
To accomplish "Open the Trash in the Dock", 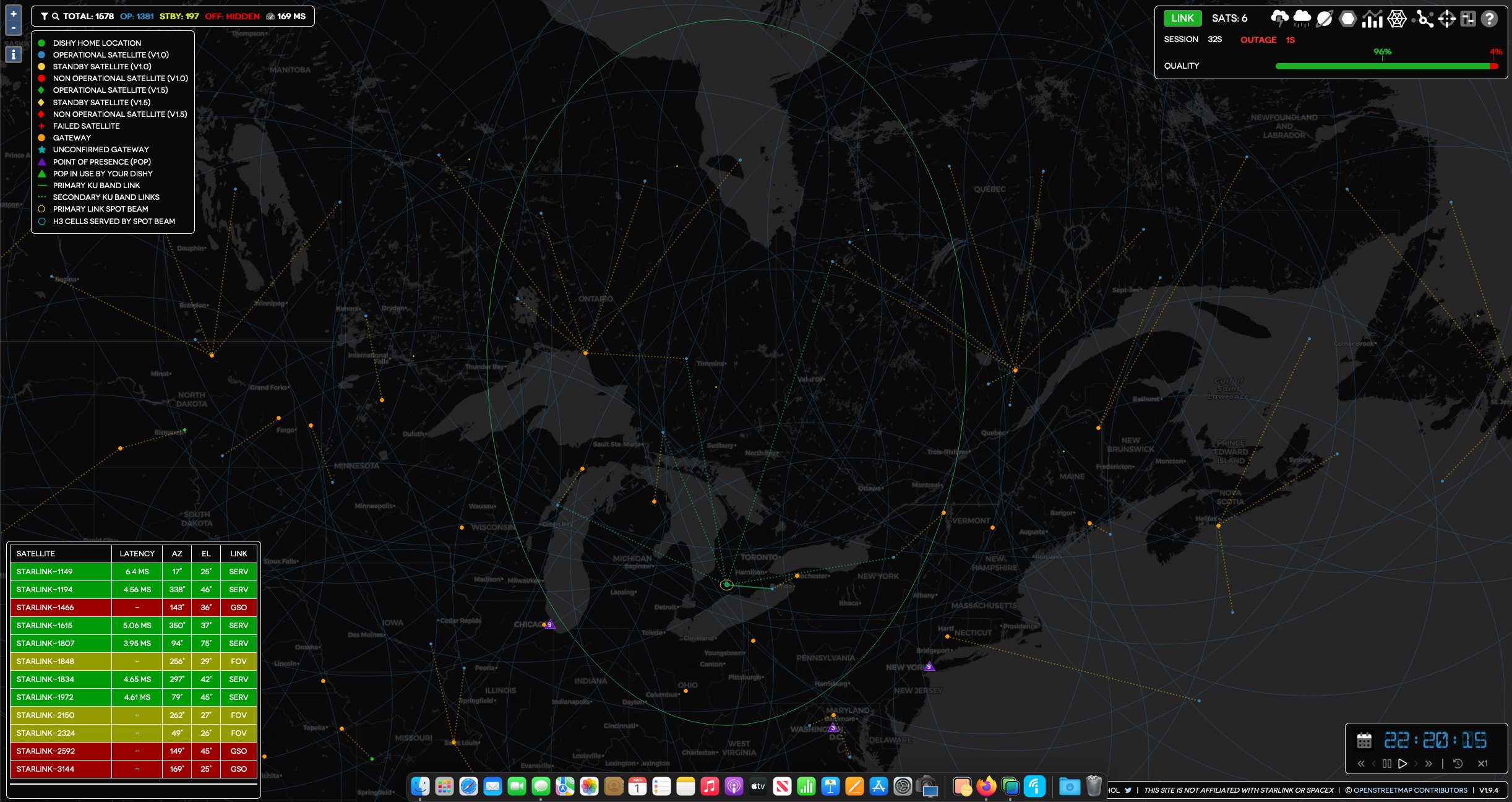I will (x=1094, y=787).
